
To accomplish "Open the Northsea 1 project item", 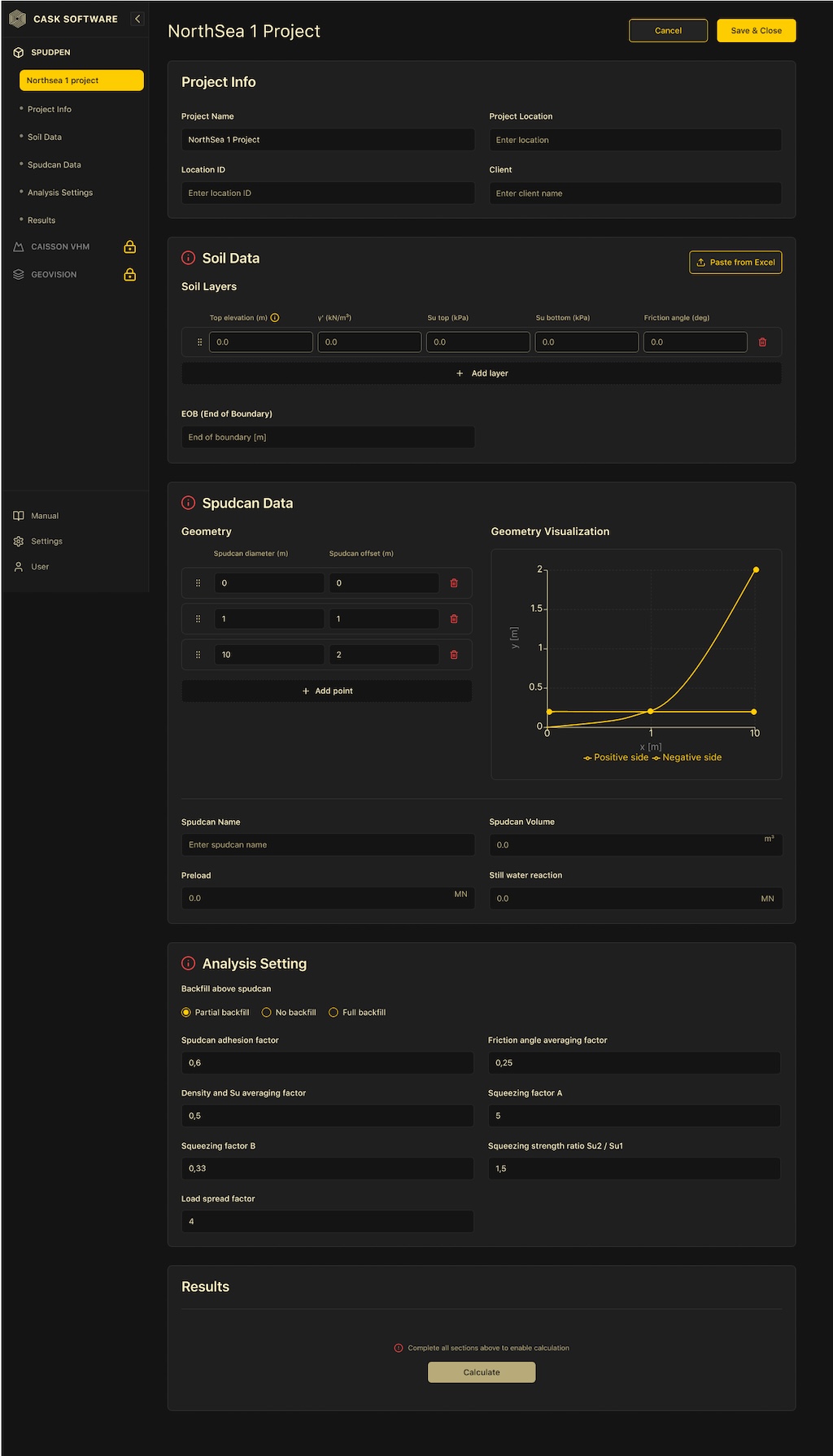I will coord(81,81).
